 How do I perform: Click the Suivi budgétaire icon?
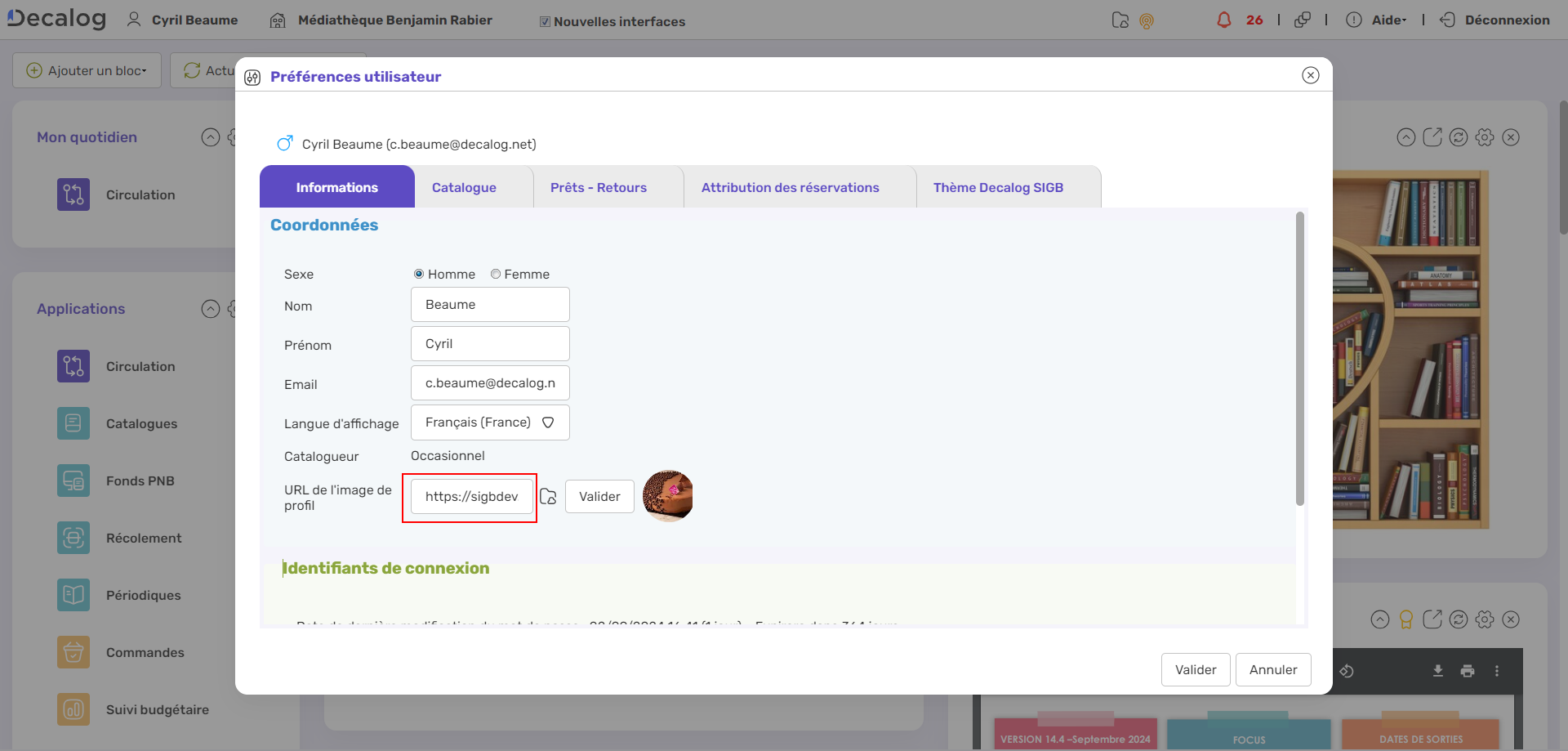coord(73,709)
